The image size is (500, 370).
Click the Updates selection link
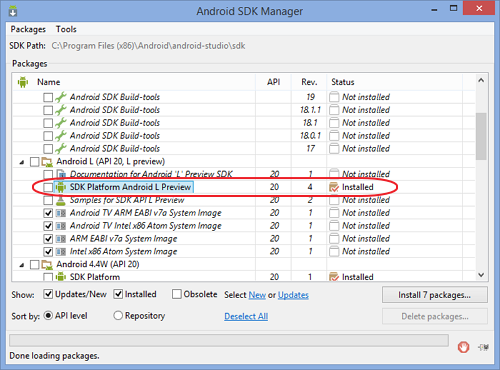pos(293,295)
